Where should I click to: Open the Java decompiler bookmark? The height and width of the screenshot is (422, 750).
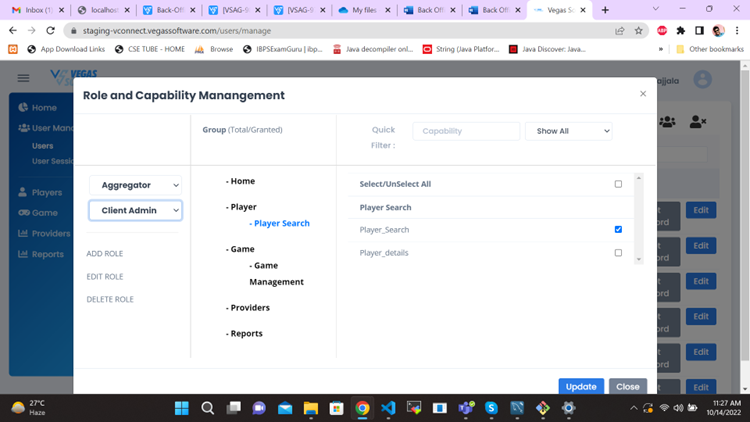tap(373, 49)
